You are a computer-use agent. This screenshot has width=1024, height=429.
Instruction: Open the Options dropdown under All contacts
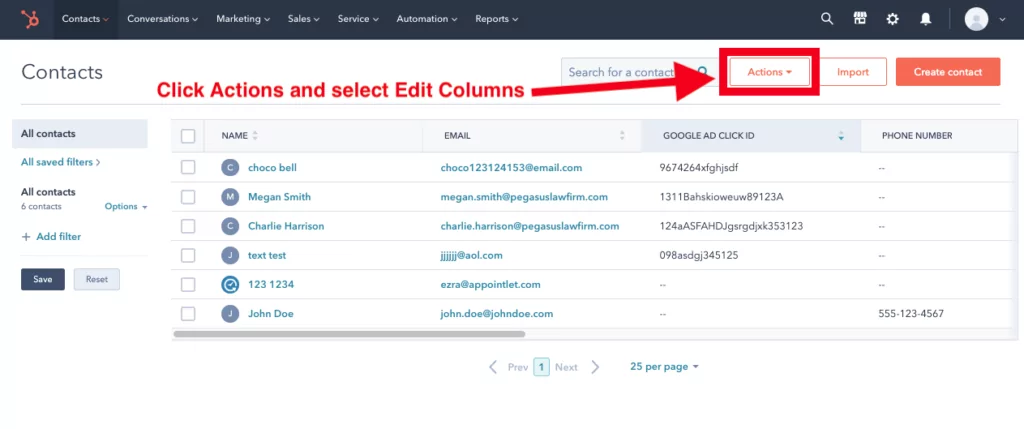pyautogui.click(x=126, y=206)
